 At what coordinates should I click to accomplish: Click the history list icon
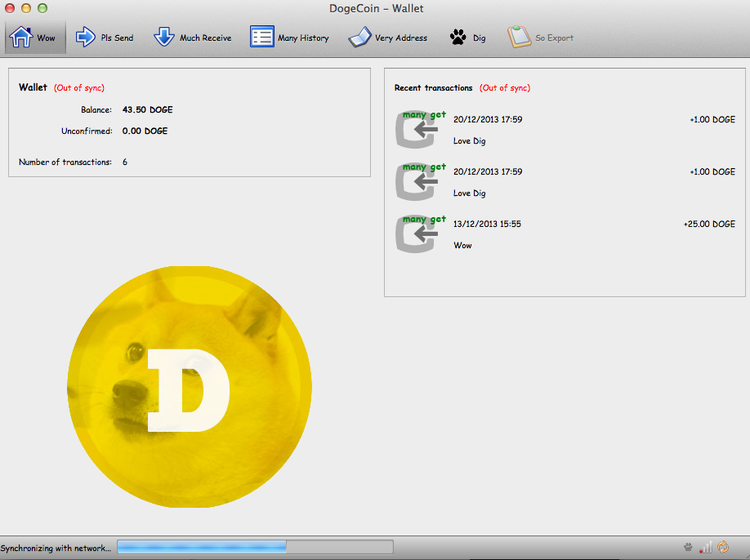tap(262, 37)
